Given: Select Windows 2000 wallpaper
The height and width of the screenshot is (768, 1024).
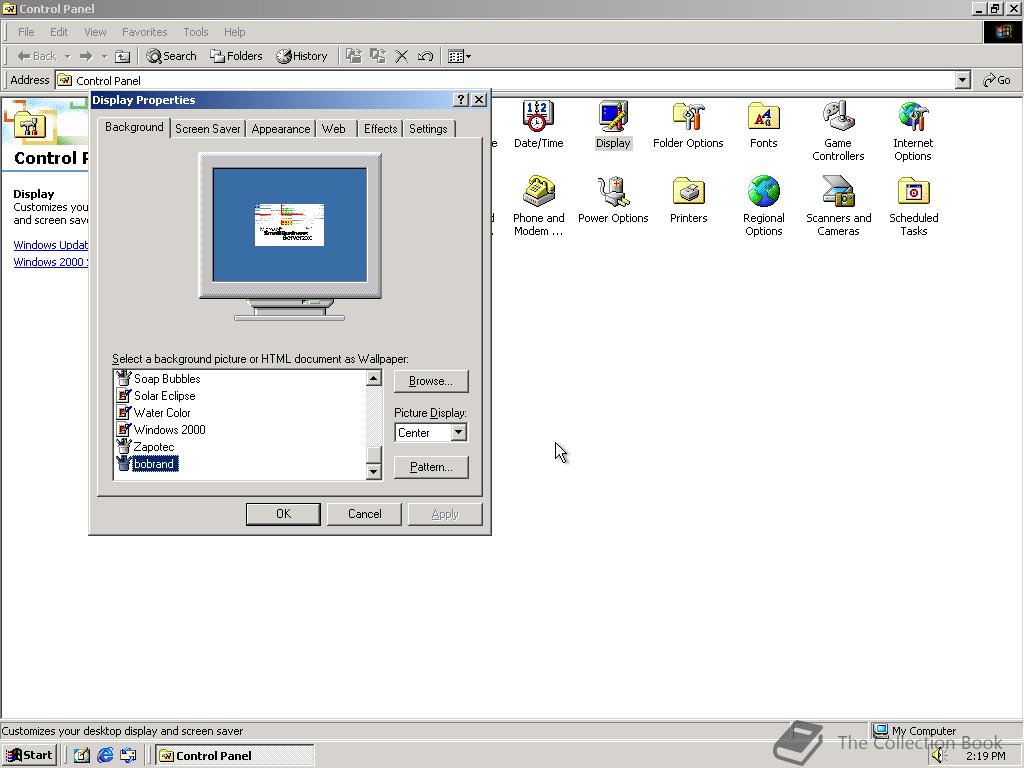Looking at the screenshot, I should [x=161, y=430].
